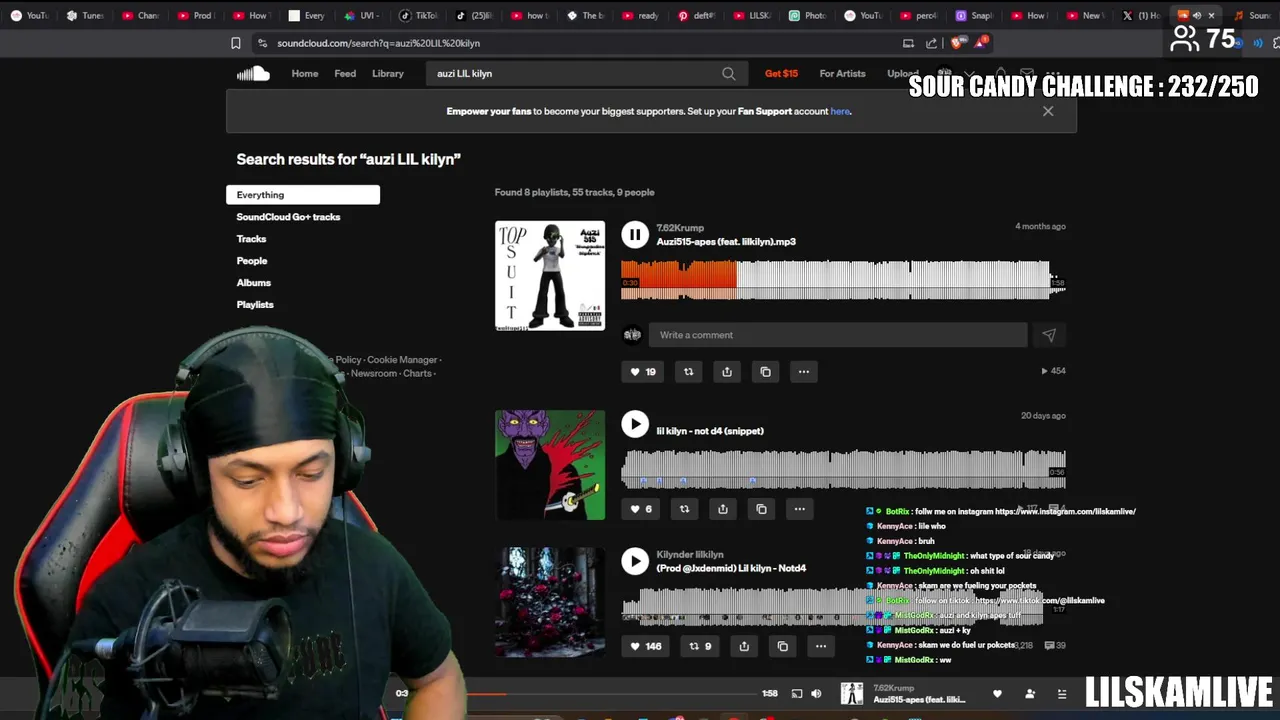The image size is (1280, 720).
Task: Mute the bottom player volume
Action: 816,694
